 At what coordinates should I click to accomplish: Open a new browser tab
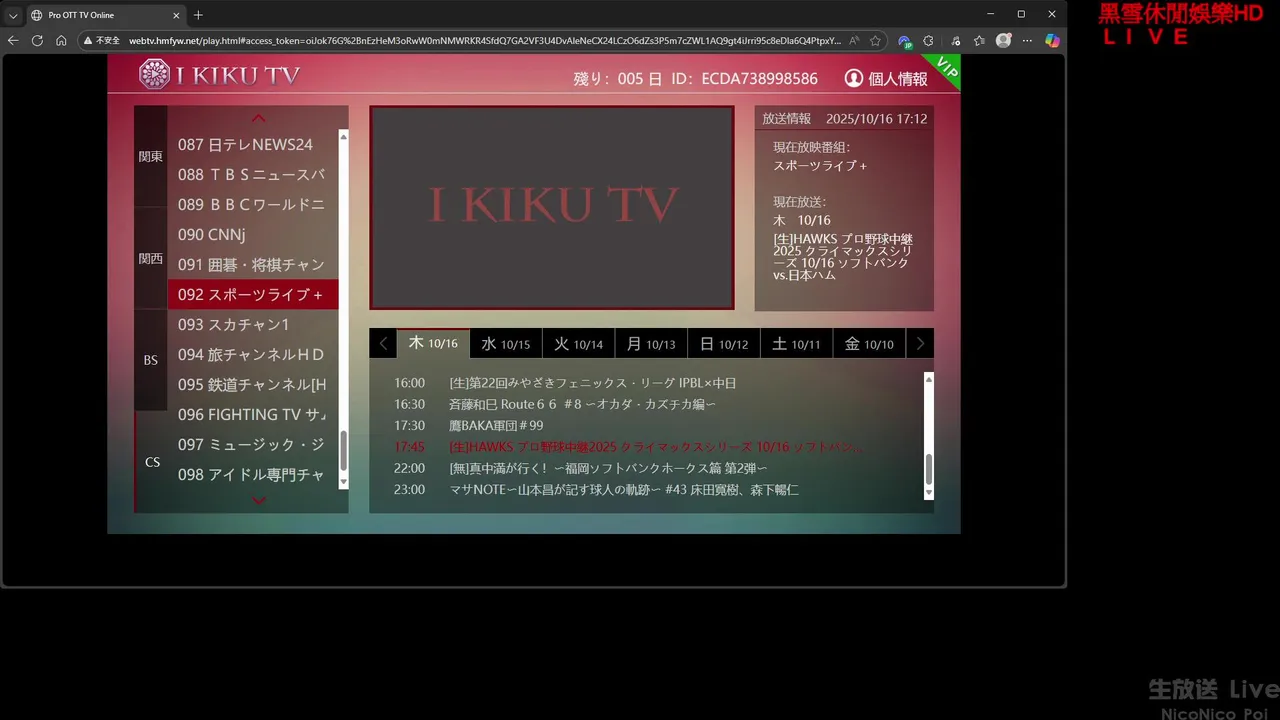click(198, 15)
